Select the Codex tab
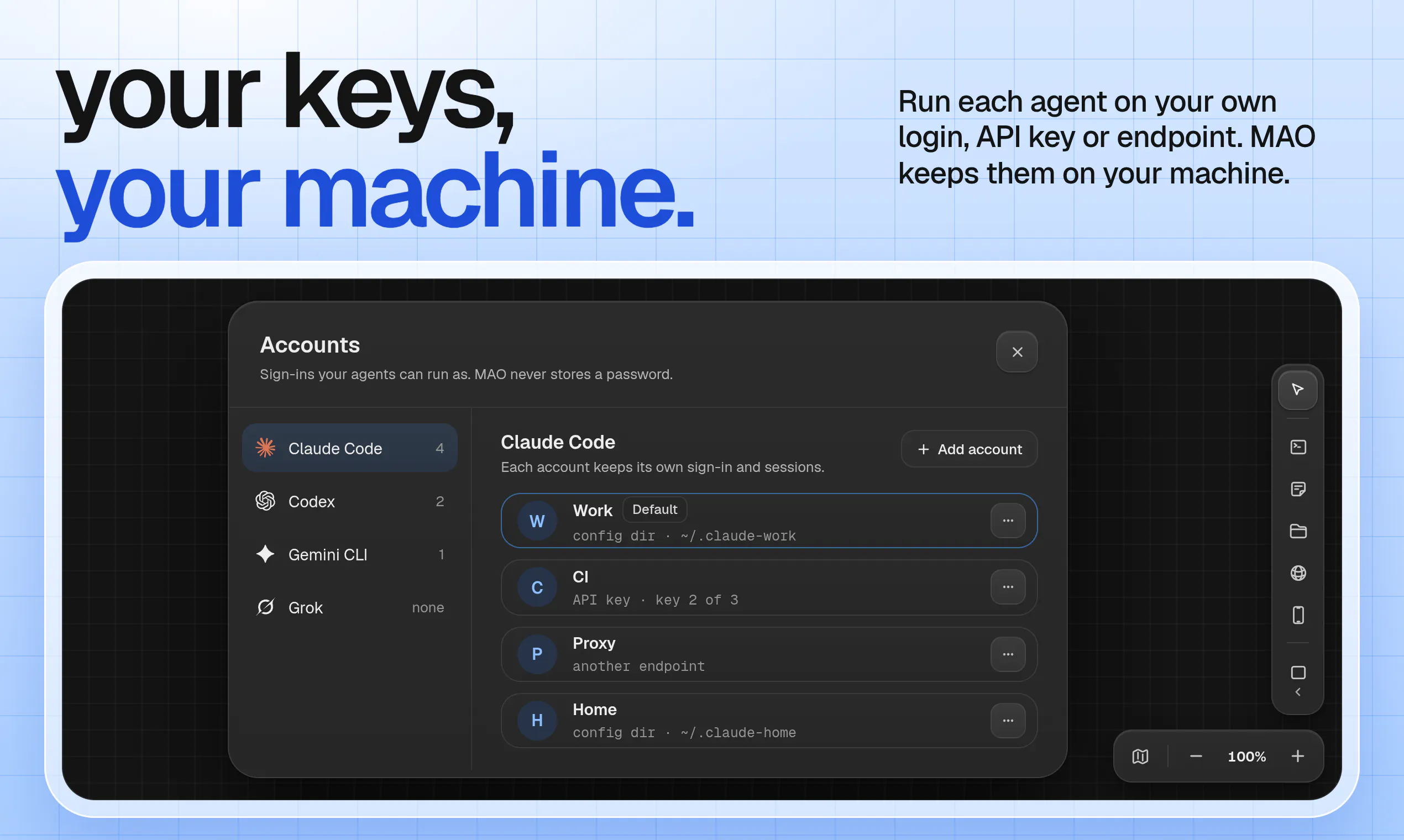 click(349, 501)
